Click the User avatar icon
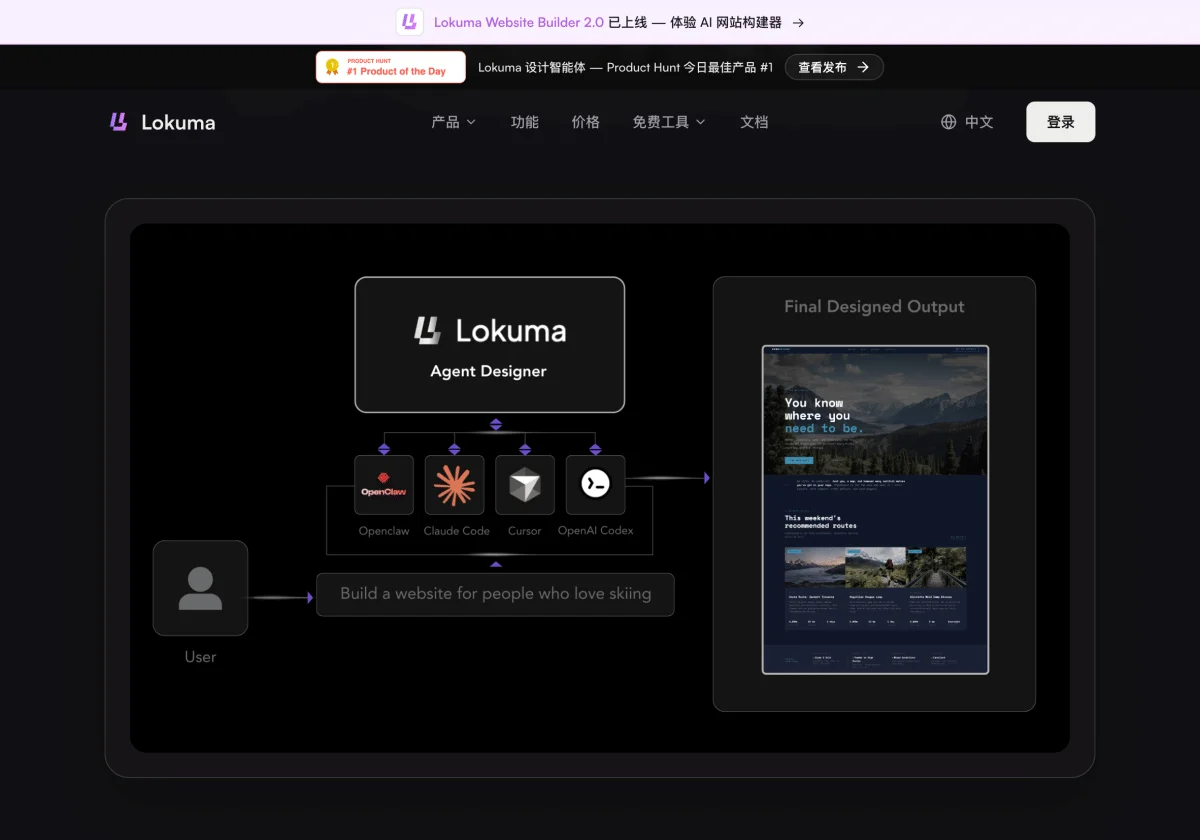 coord(200,588)
